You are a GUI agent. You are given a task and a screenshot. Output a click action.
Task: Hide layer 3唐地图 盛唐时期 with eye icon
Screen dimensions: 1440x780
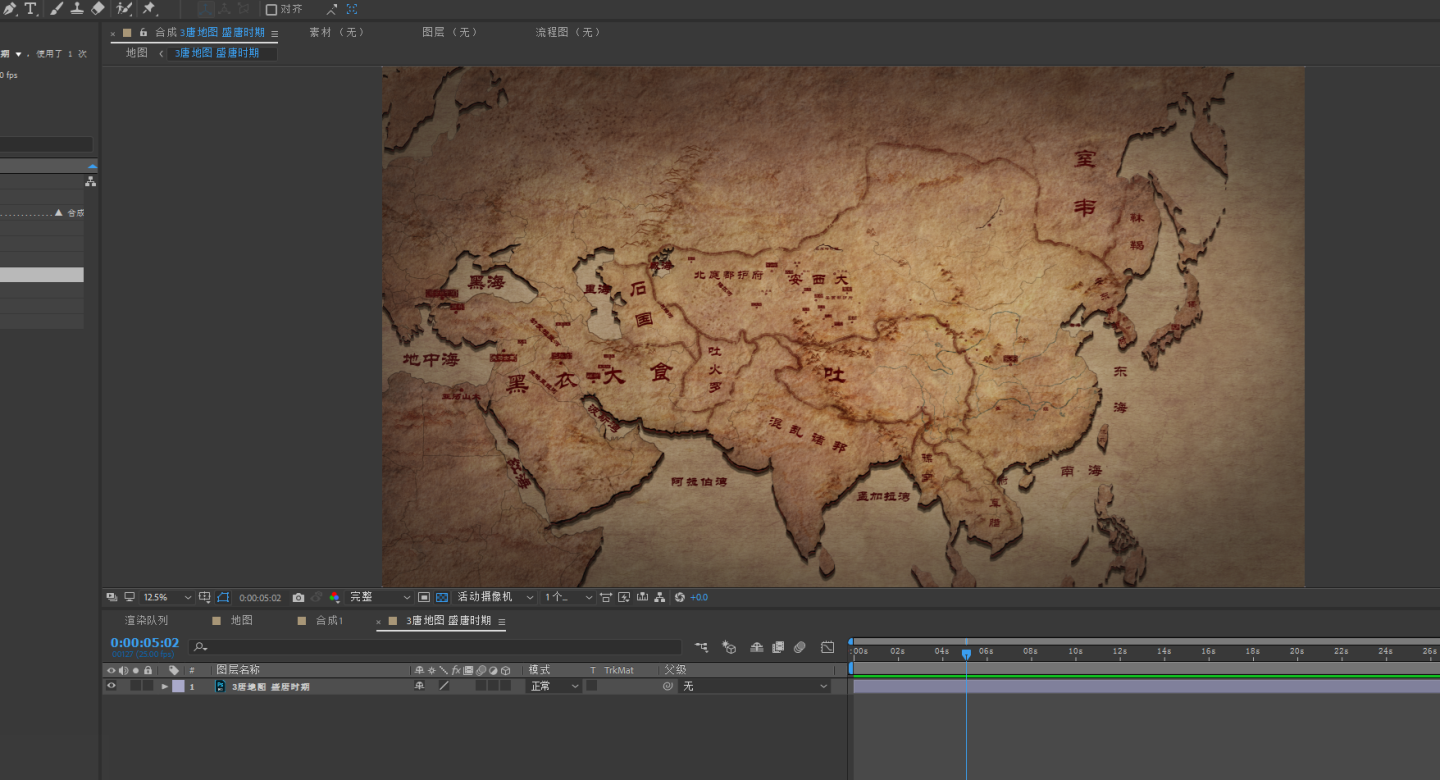click(111, 686)
